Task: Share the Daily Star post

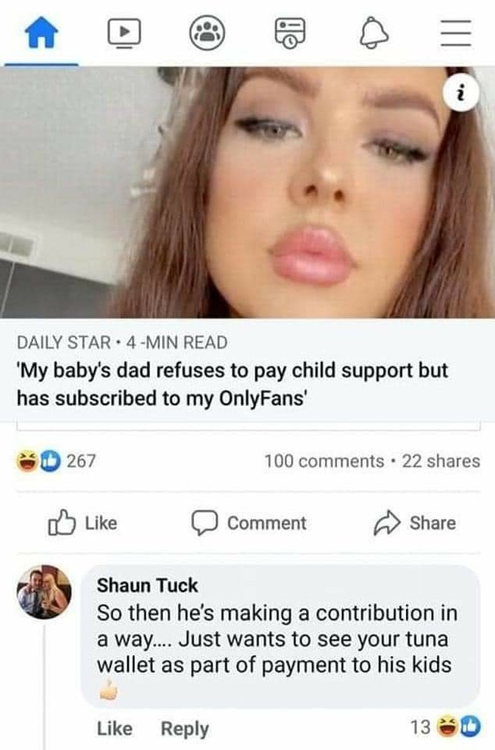Action: click(x=414, y=523)
